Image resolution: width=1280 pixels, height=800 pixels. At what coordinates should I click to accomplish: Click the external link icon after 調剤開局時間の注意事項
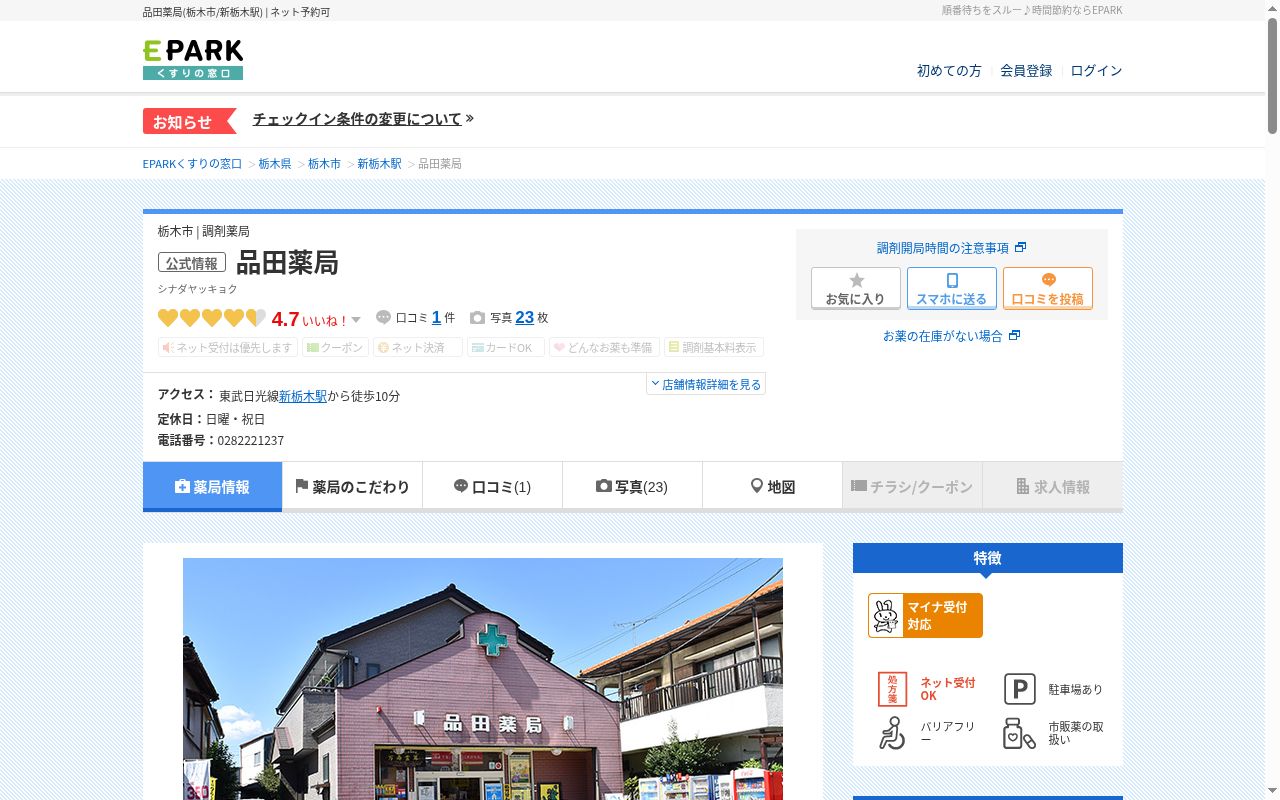click(x=1020, y=247)
